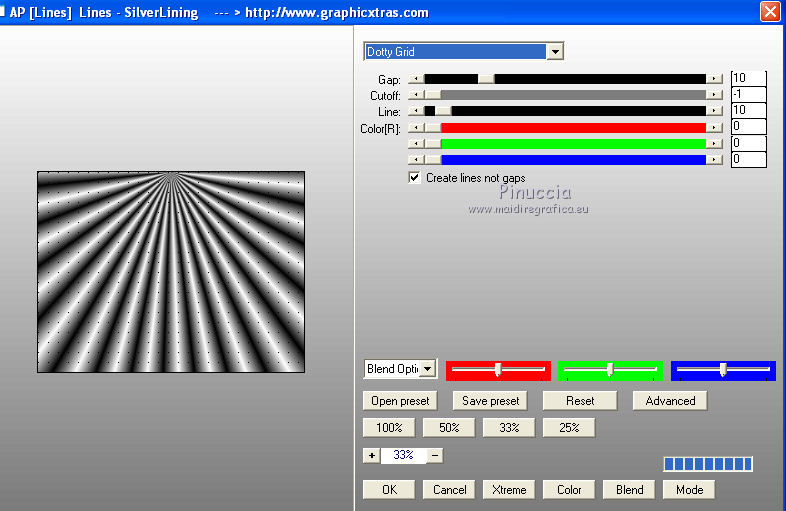This screenshot has width=786, height=511.
Task: Click right arrow of red Color slider
Action: click(x=714, y=128)
